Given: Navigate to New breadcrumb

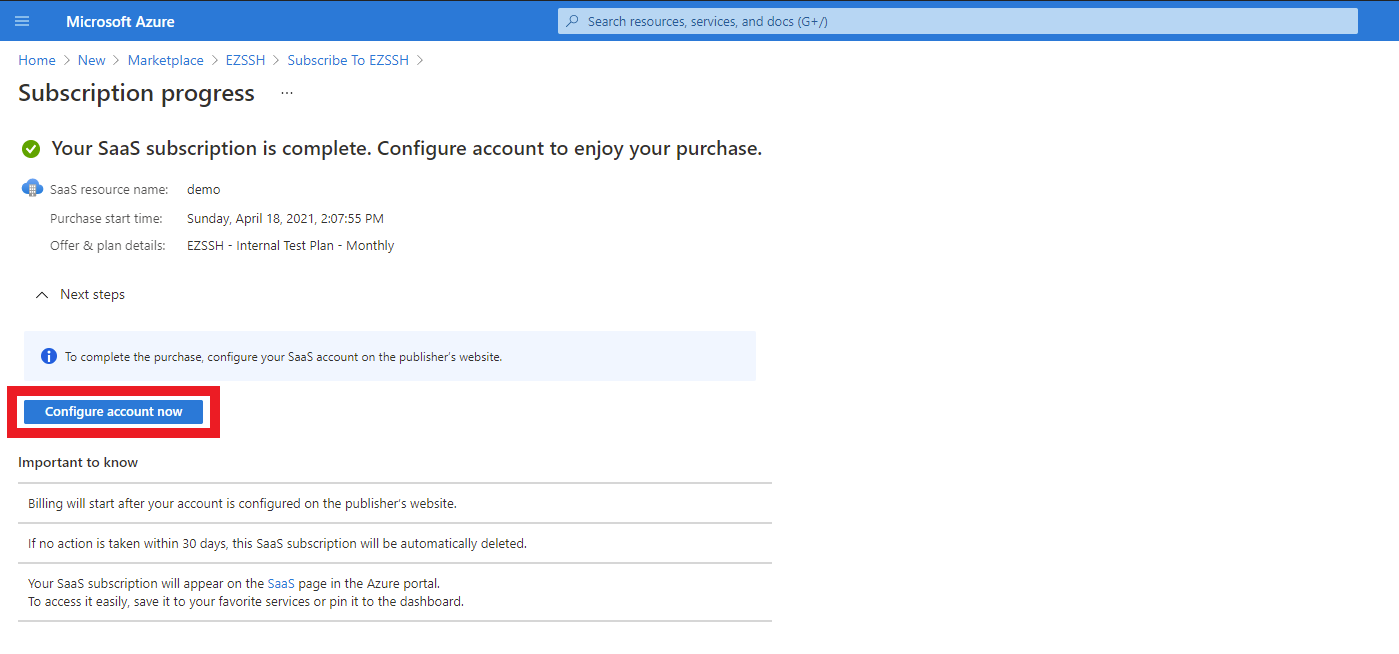Looking at the screenshot, I should [x=91, y=60].
